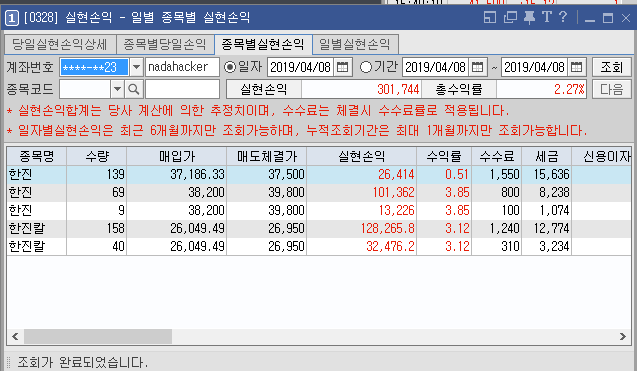Click realized profit value 128,265.8
Screen dimensions: 637x371
tap(388, 228)
